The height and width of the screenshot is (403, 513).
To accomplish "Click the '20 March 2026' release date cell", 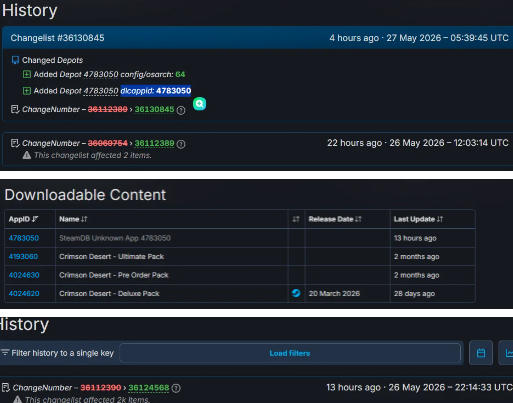I will [334, 293].
